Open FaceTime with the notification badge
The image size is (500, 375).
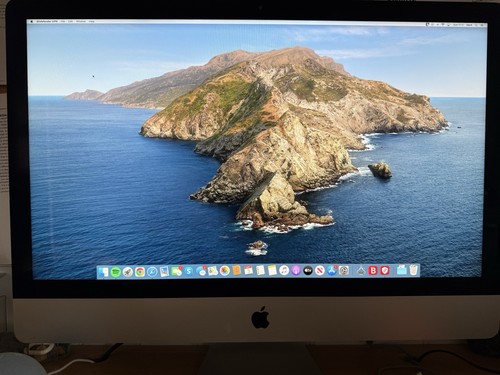click(x=177, y=271)
